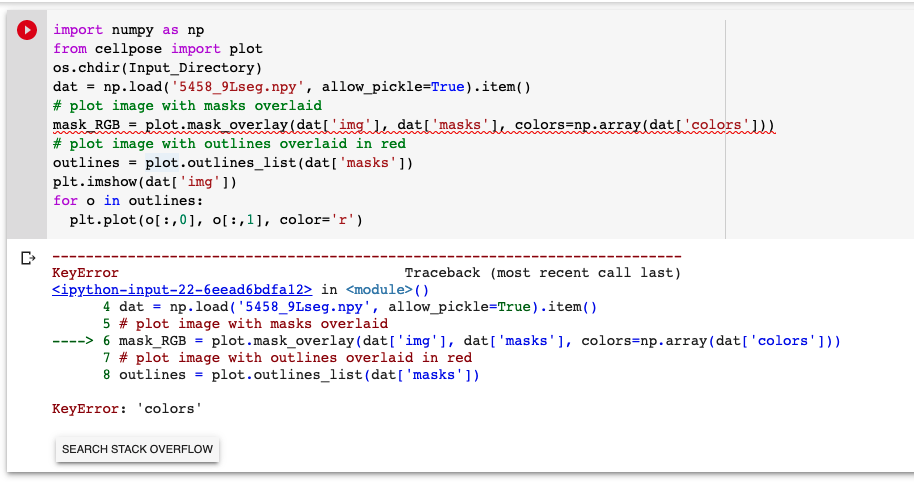Click the line "plt.imshow(dat['img'])"
Image resolution: width=914 pixels, height=482 pixels.
[145, 182]
